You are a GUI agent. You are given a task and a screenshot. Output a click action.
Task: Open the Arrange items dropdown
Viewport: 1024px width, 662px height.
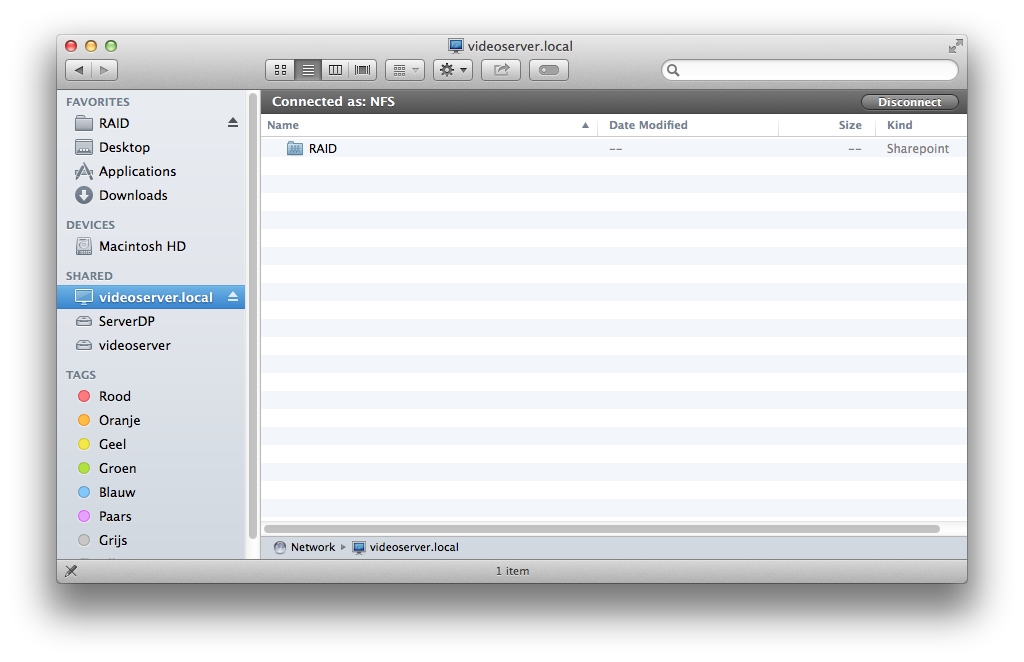click(405, 70)
